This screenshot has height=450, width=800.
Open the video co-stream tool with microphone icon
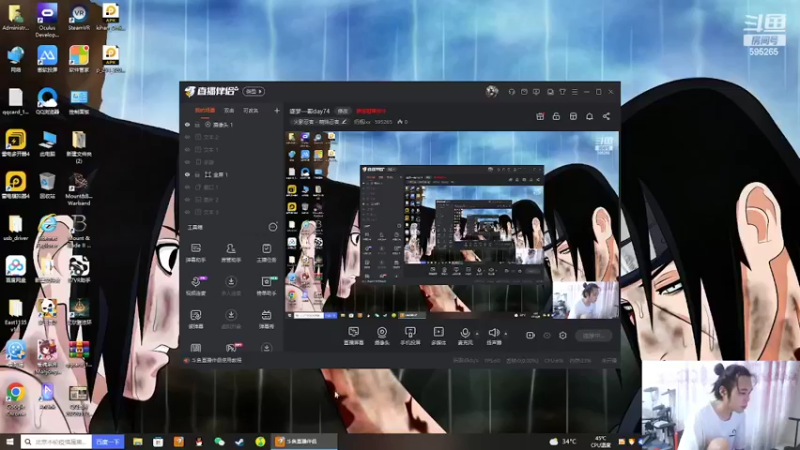(195, 286)
